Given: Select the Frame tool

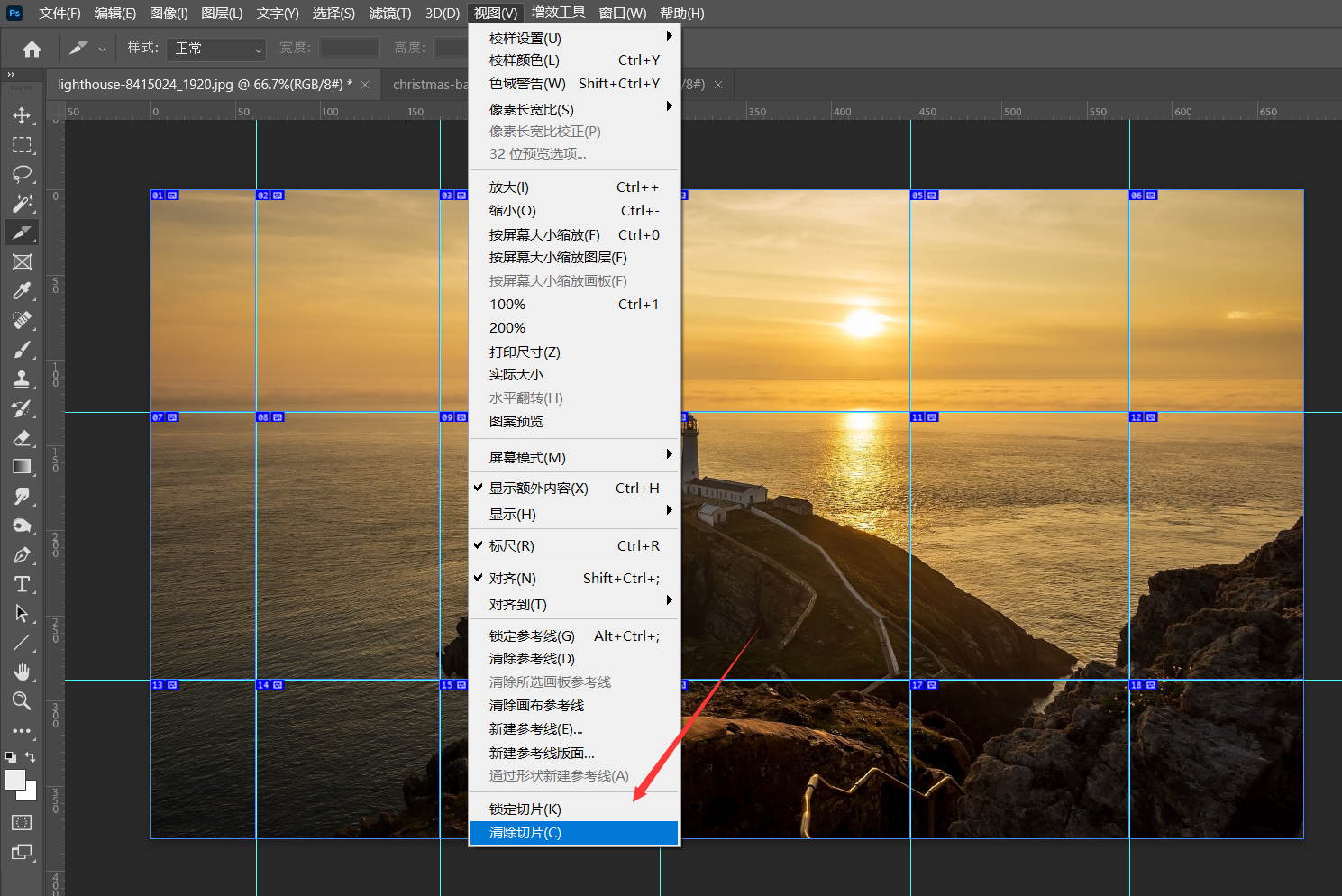Looking at the screenshot, I should pos(22,262).
